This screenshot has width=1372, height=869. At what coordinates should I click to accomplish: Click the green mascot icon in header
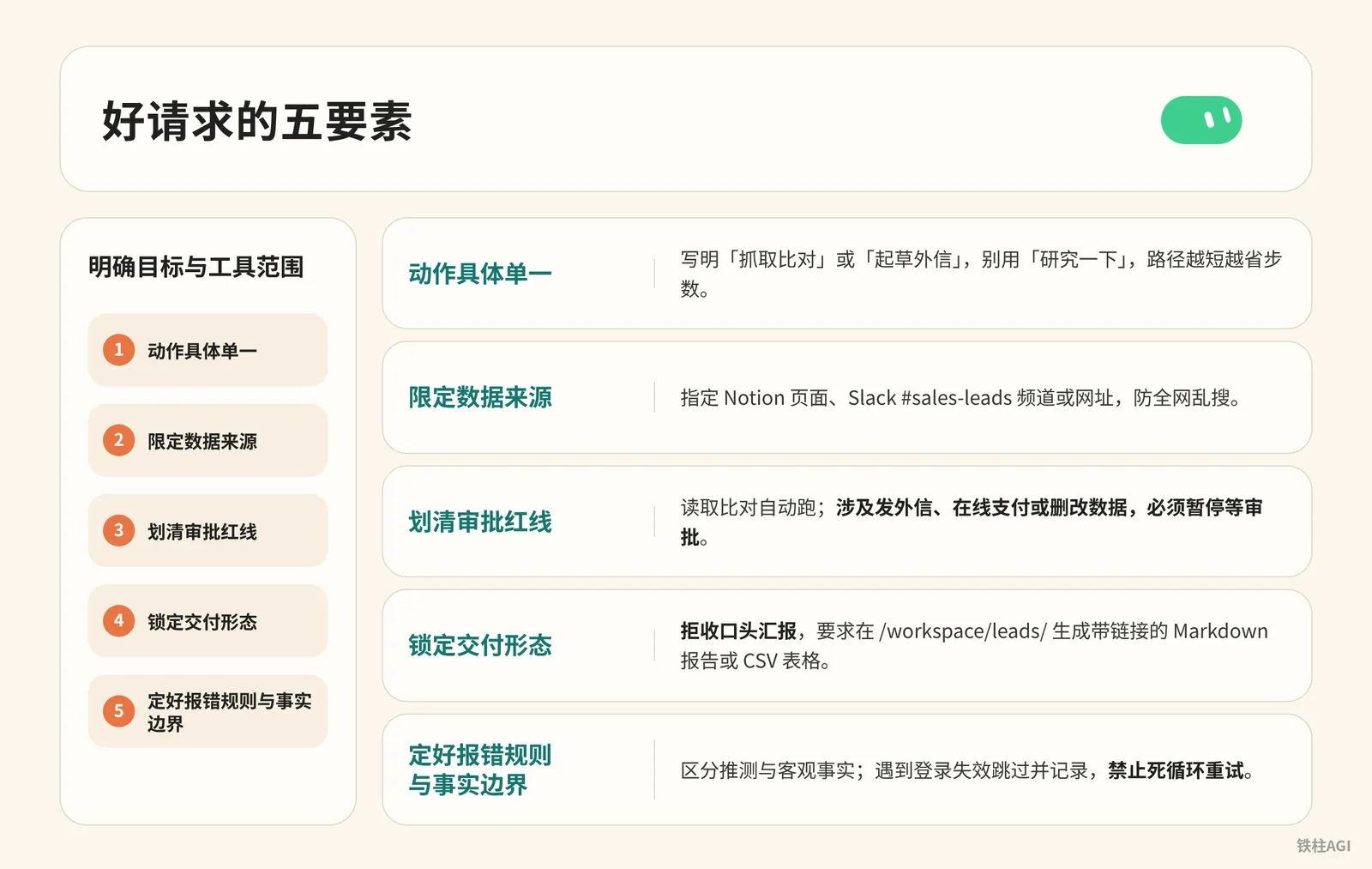pos(1200,120)
